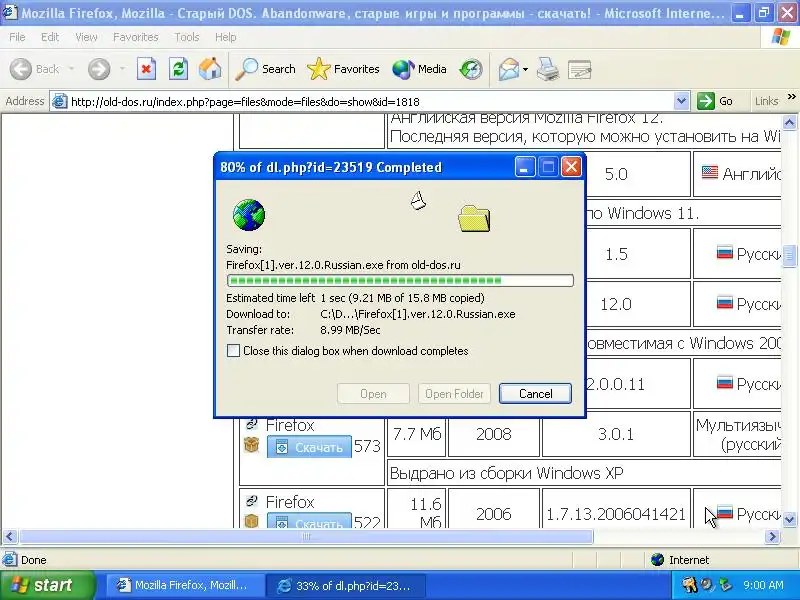Open the View menu
This screenshot has width=800, height=600.
click(86, 37)
